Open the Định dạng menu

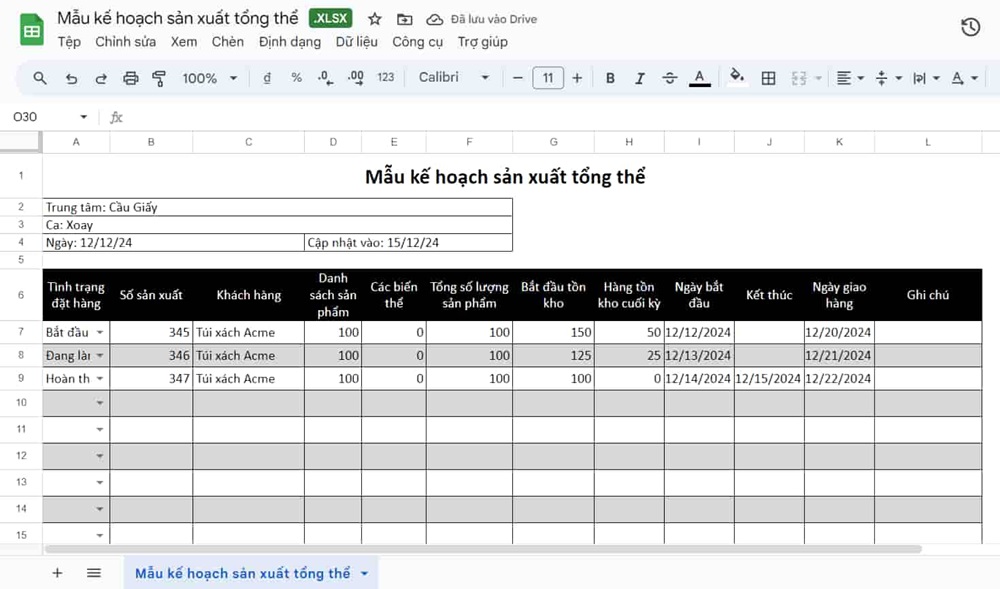point(289,42)
